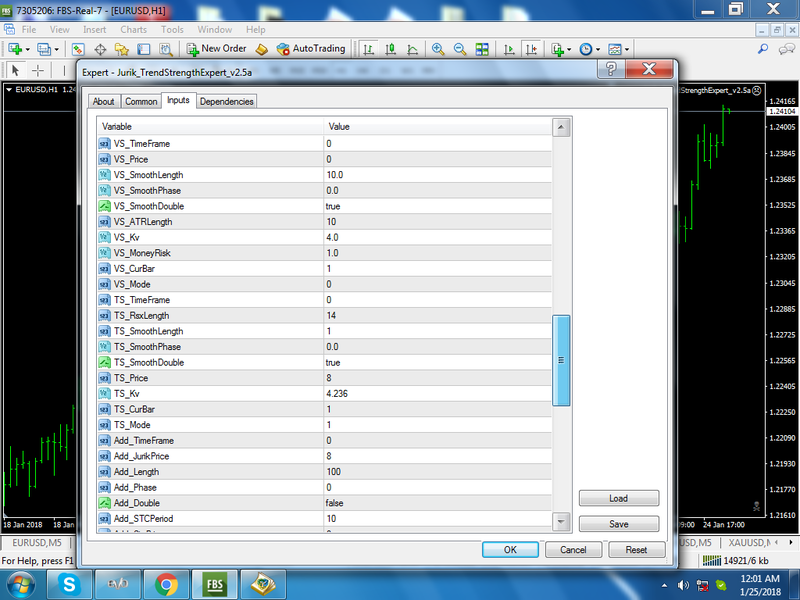This screenshot has width=800, height=600.
Task: Switch to the XAUUSD chart tab
Action: pos(749,542)
